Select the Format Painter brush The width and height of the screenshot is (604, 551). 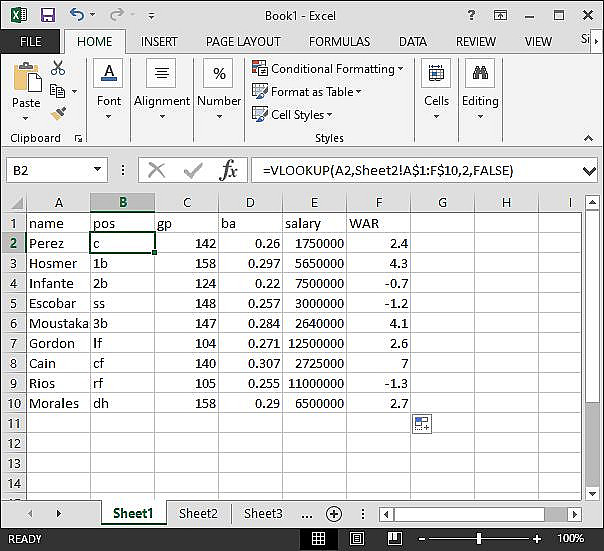58,113
